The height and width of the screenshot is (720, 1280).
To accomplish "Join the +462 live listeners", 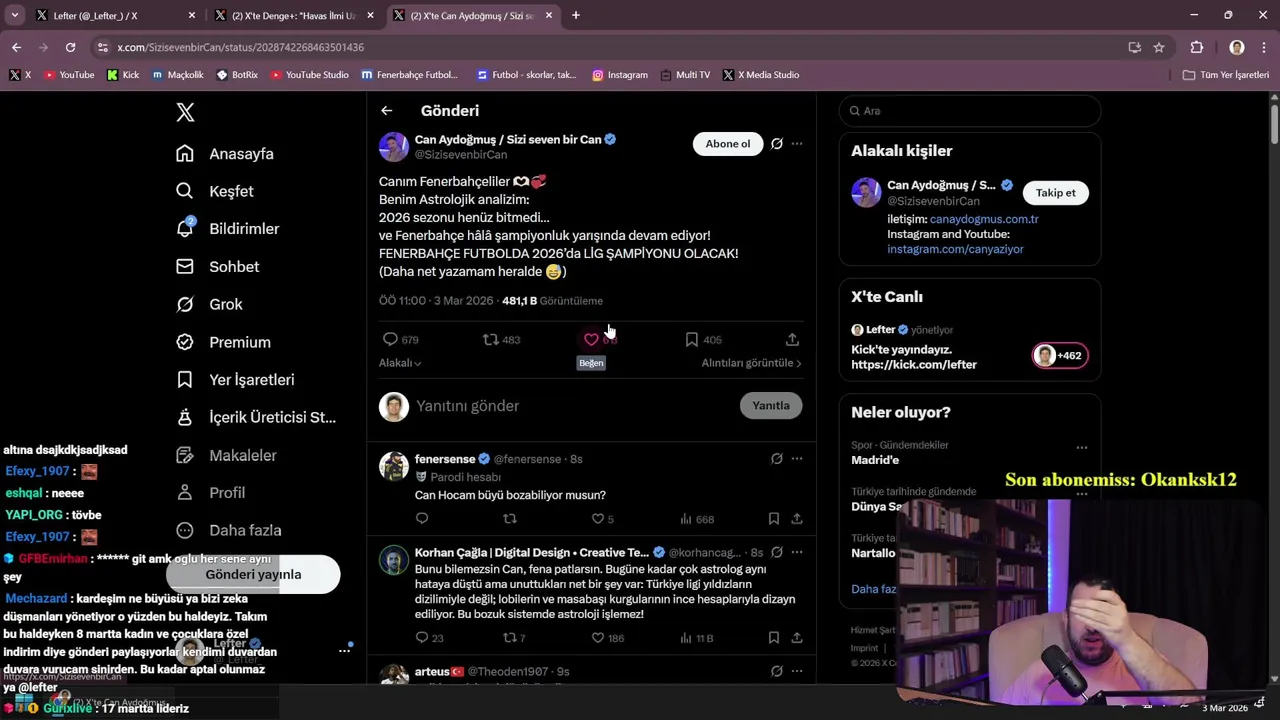I will point(1060,356).
